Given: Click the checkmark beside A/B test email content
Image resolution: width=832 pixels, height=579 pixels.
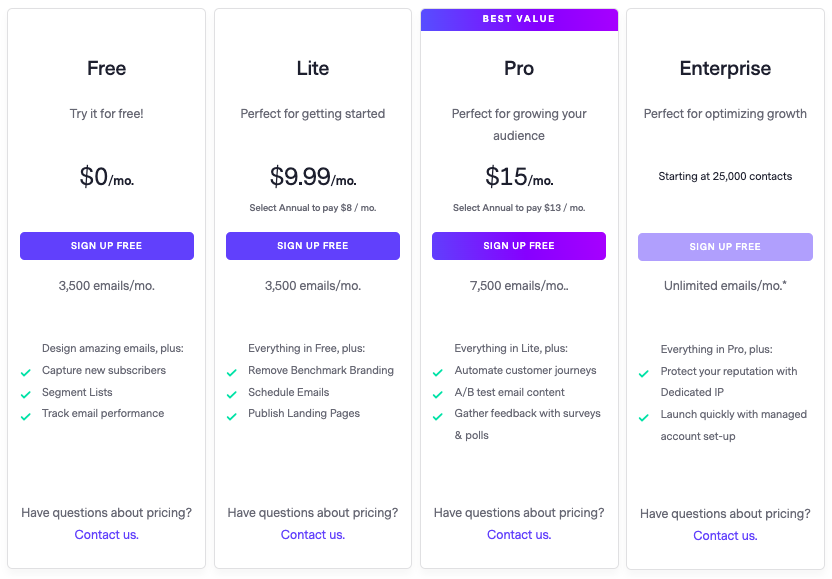Looking at the screenshot, I should [x=438, y=394].
